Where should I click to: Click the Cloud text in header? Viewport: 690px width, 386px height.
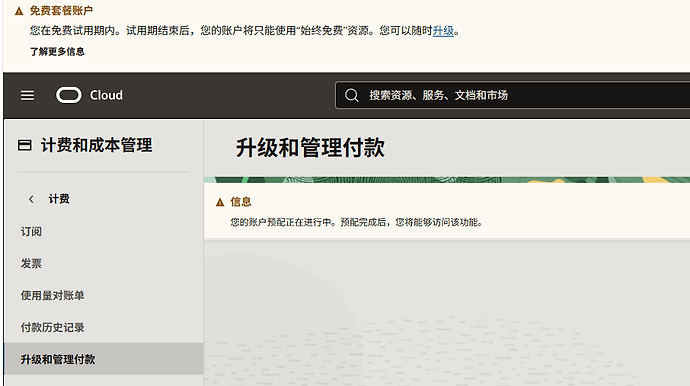(x=106, y=95)
